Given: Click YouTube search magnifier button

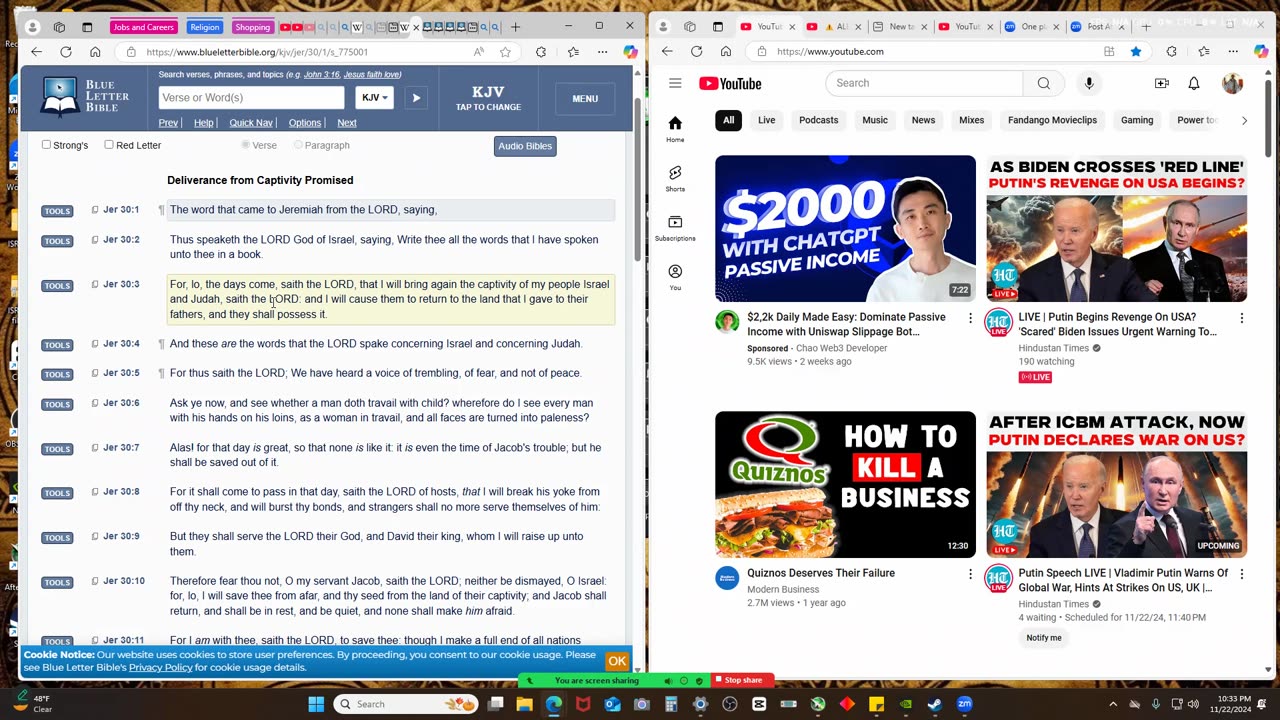Looking at the screenshot, I should pyautogui.click(x=1044, y=83).
